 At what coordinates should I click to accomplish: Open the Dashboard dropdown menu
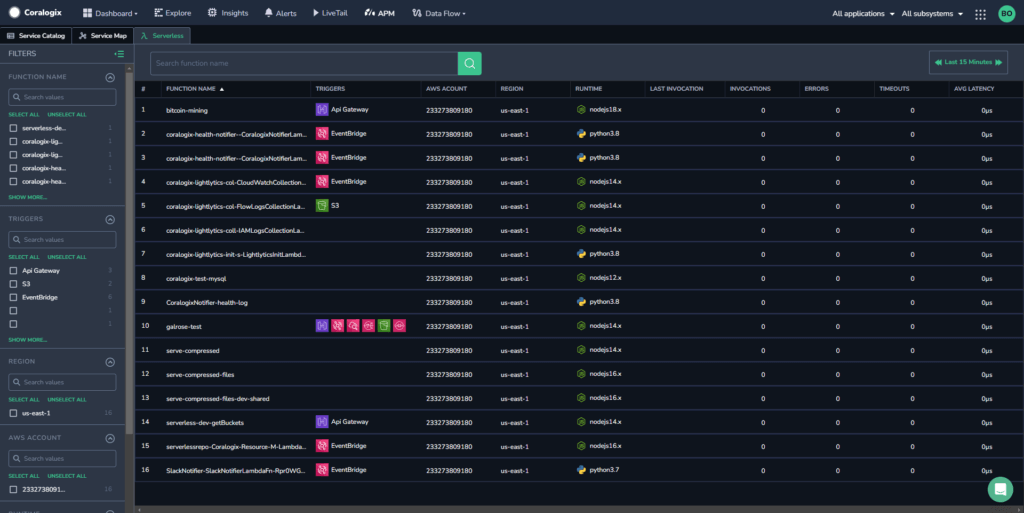pyautogui.click(x=110, y=13)
